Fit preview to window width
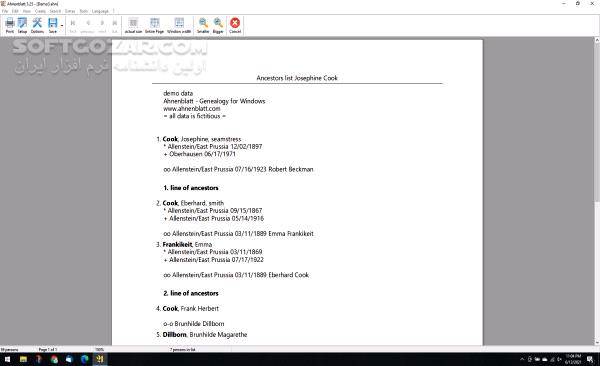The image size is (600, 366). (179, 25)
